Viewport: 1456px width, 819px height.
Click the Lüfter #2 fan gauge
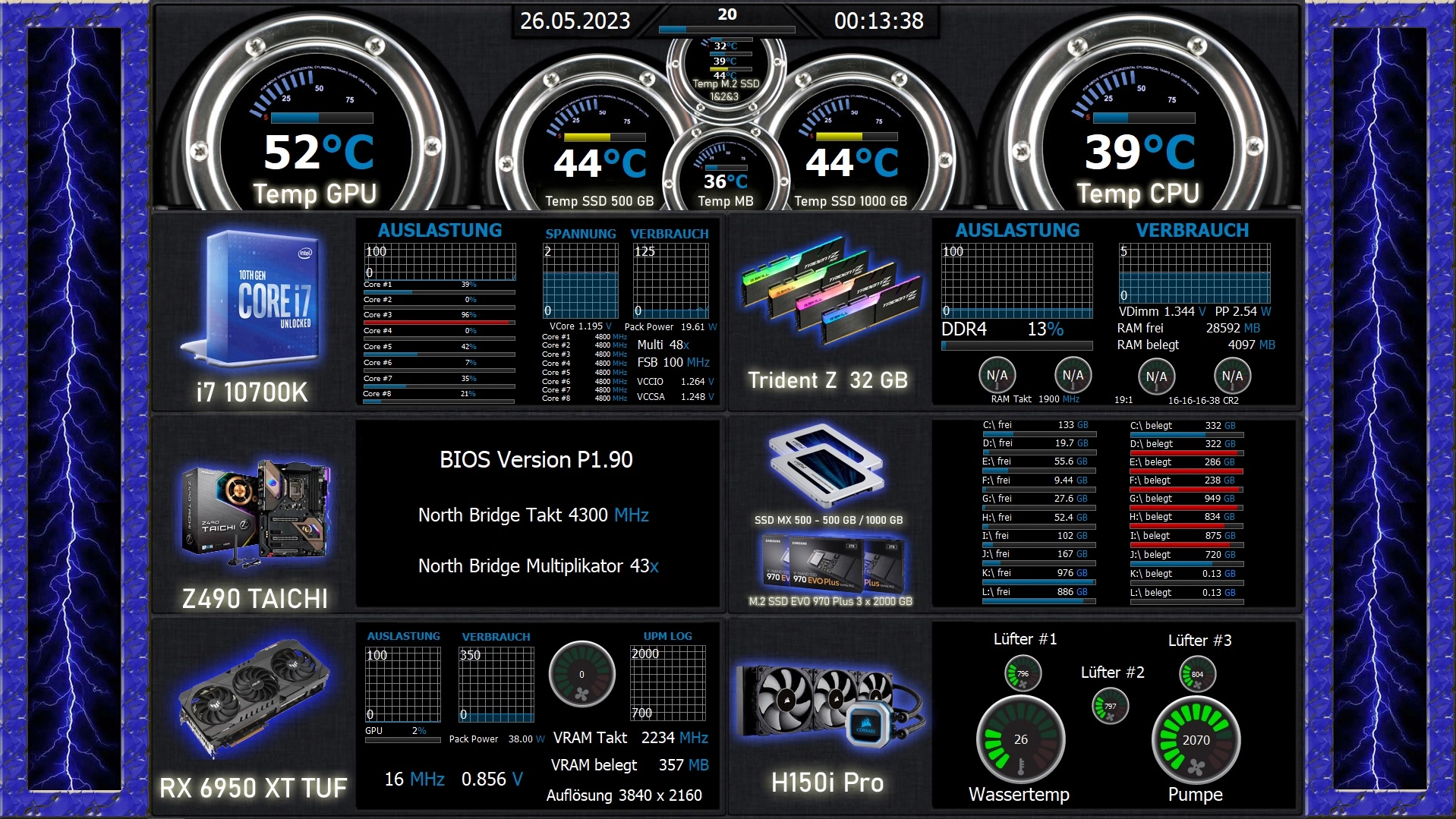coord(1111,706)
